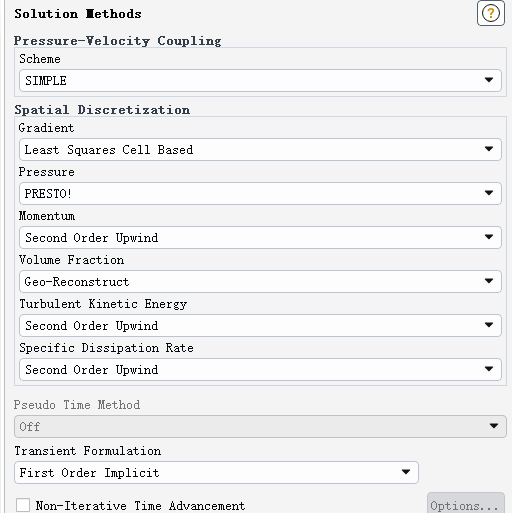This screenshot has height=513, width=512.
Task: Click the Specific Dissipation Rate dropdown arrow
Action: tap(489, 369)
